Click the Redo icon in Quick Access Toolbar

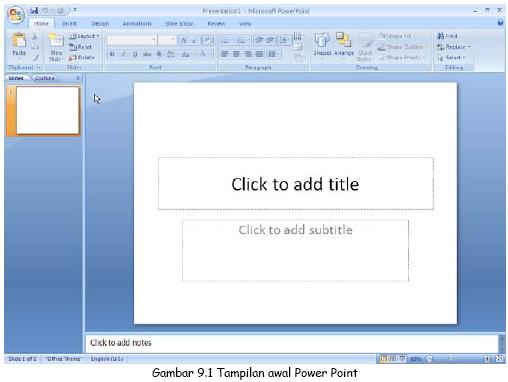point(60,11)
